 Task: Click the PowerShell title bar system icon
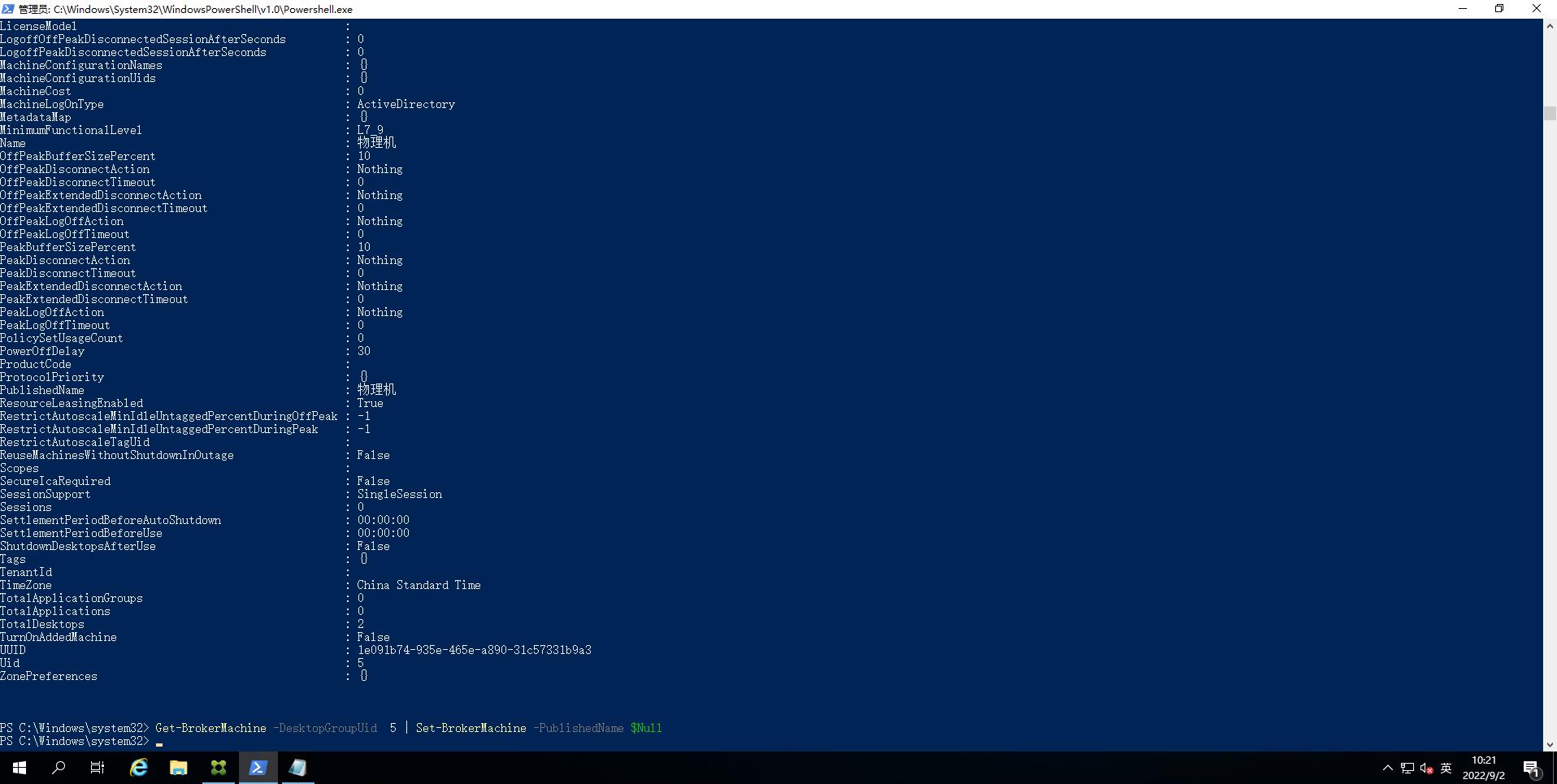8,9
